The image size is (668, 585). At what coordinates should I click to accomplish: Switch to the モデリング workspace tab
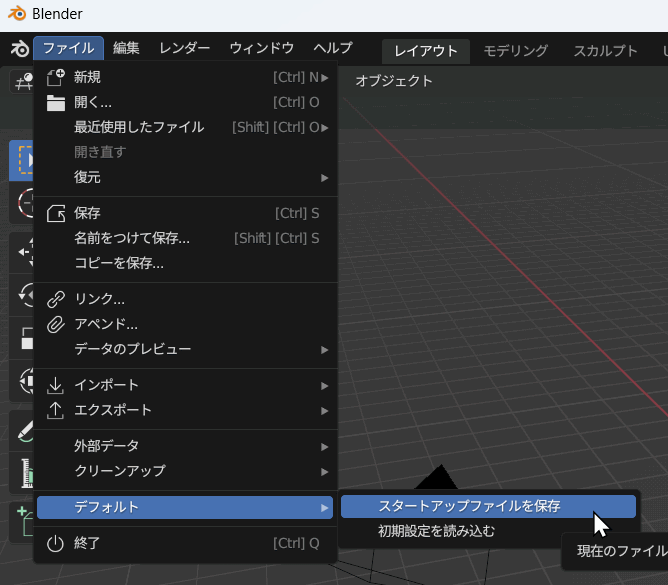[515, 51]
